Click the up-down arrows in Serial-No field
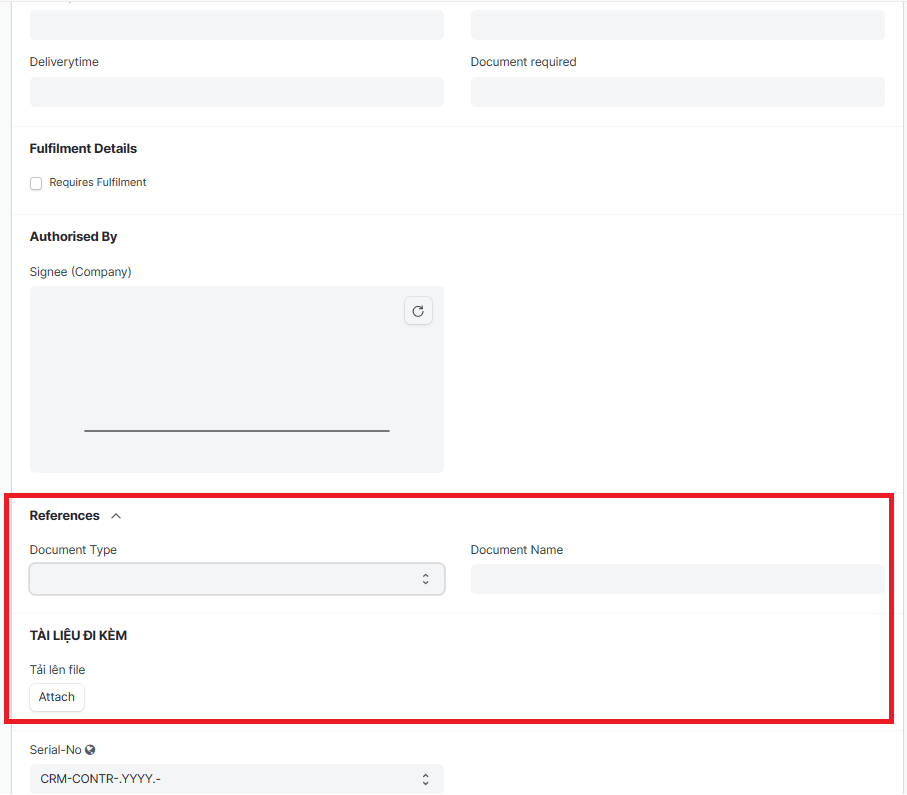The width and height of the screenshot is (907, 795). 425,779
